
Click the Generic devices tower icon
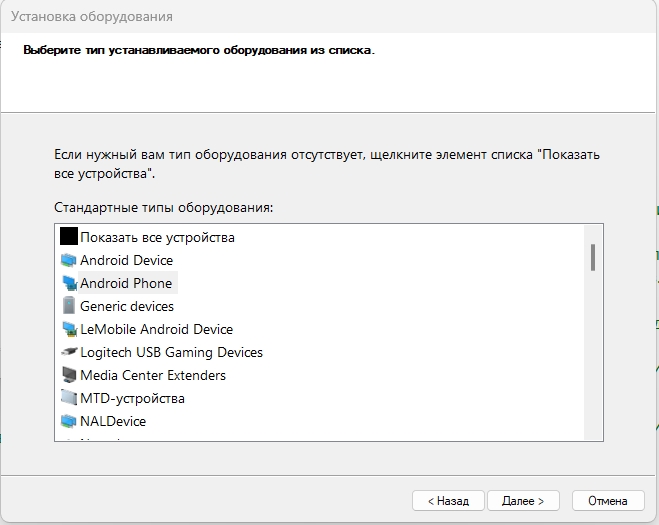69,306
